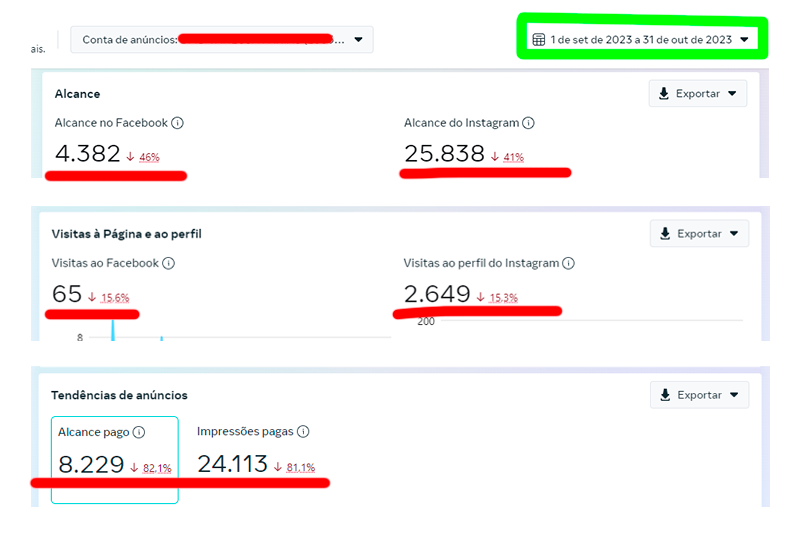The image size is (800, 540).
Task: Click the 41% change link for Instagram reach
Action: 513,157
